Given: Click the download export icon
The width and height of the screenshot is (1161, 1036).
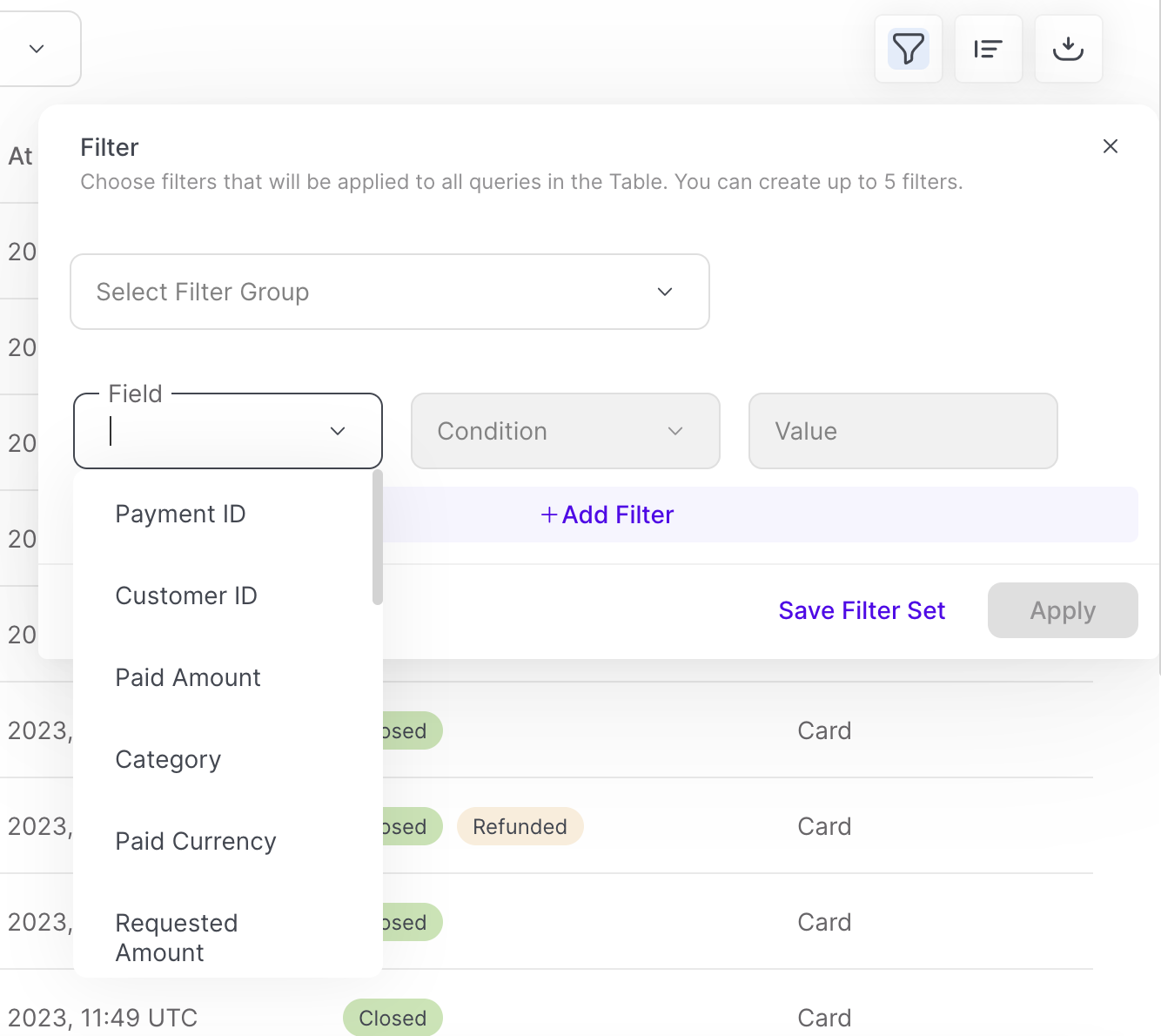Looking at the screenshot, I should (1068, 49).
